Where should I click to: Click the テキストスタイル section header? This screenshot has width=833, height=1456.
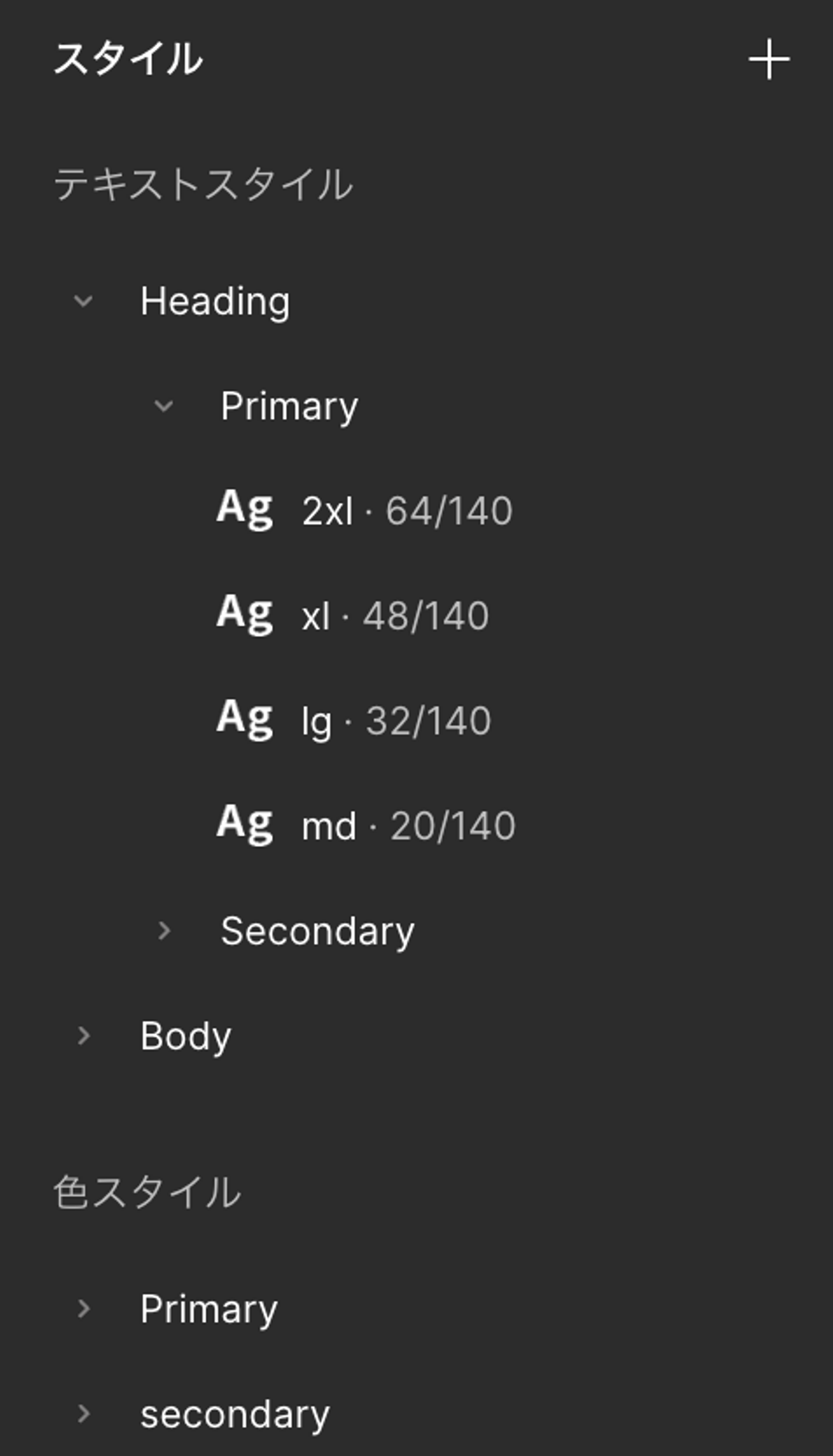tap(203, 185)
